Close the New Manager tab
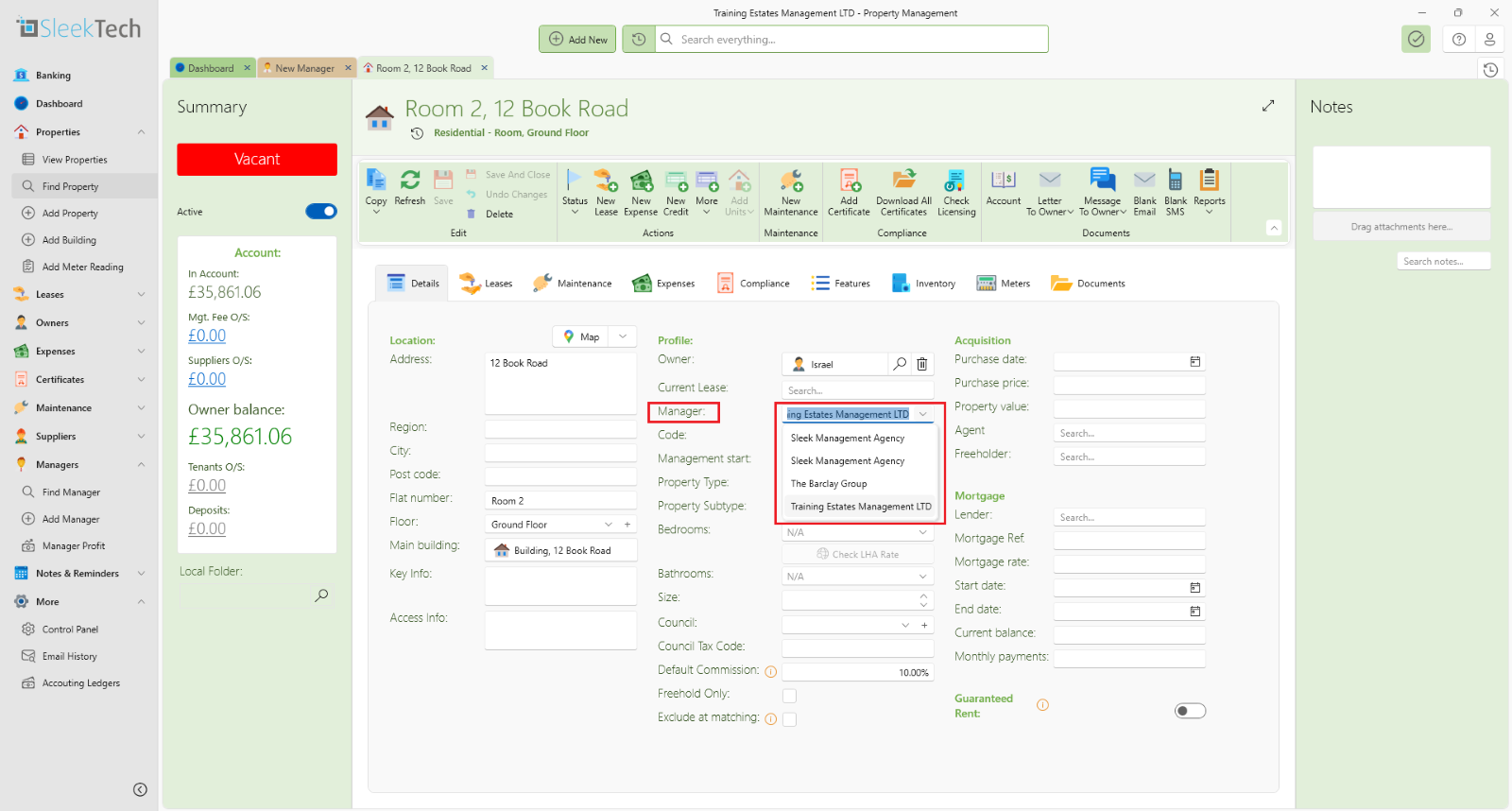The height and width of the screenshot is (811, 1512). point(348,68)
